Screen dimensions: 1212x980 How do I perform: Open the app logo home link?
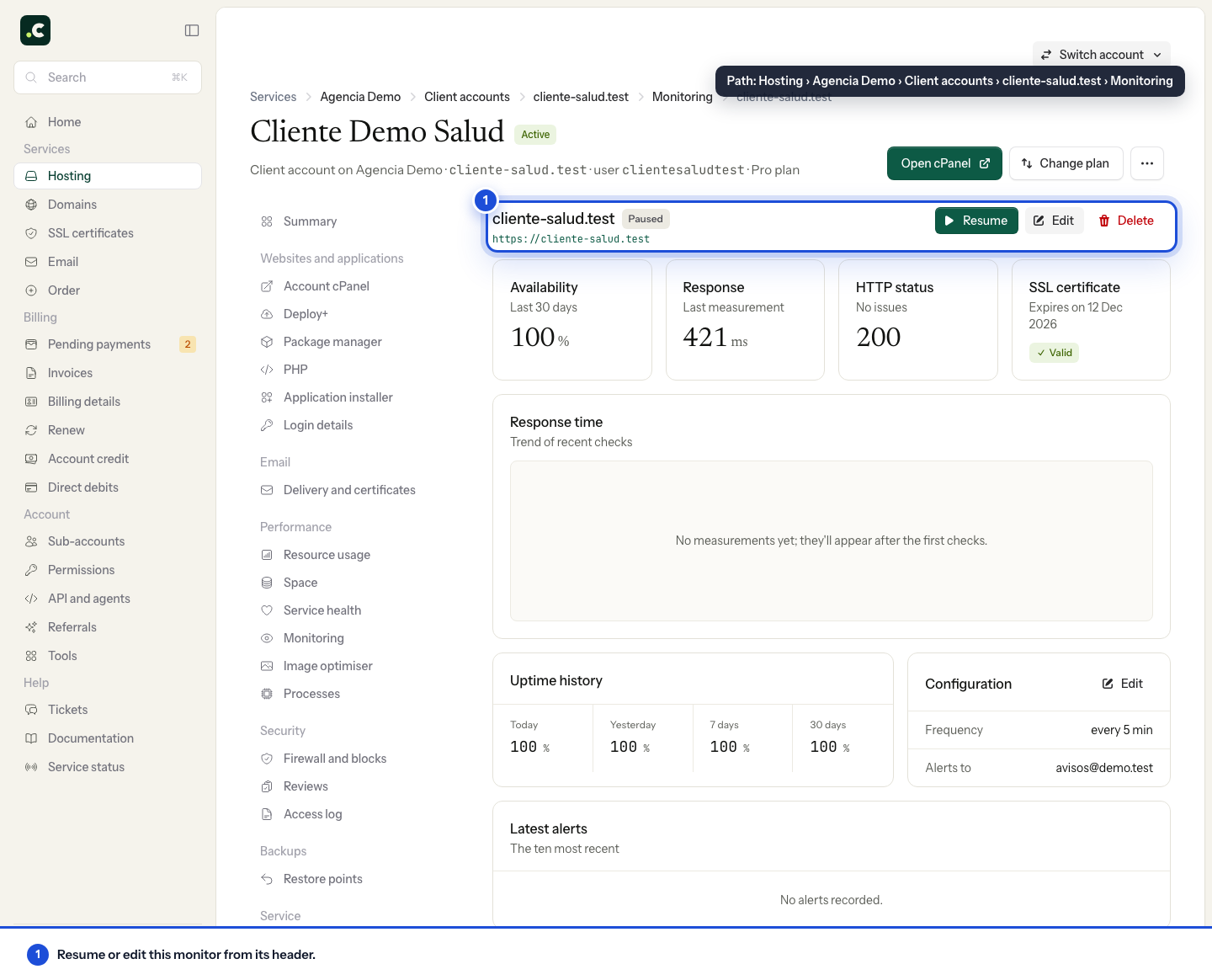[35, 30]
